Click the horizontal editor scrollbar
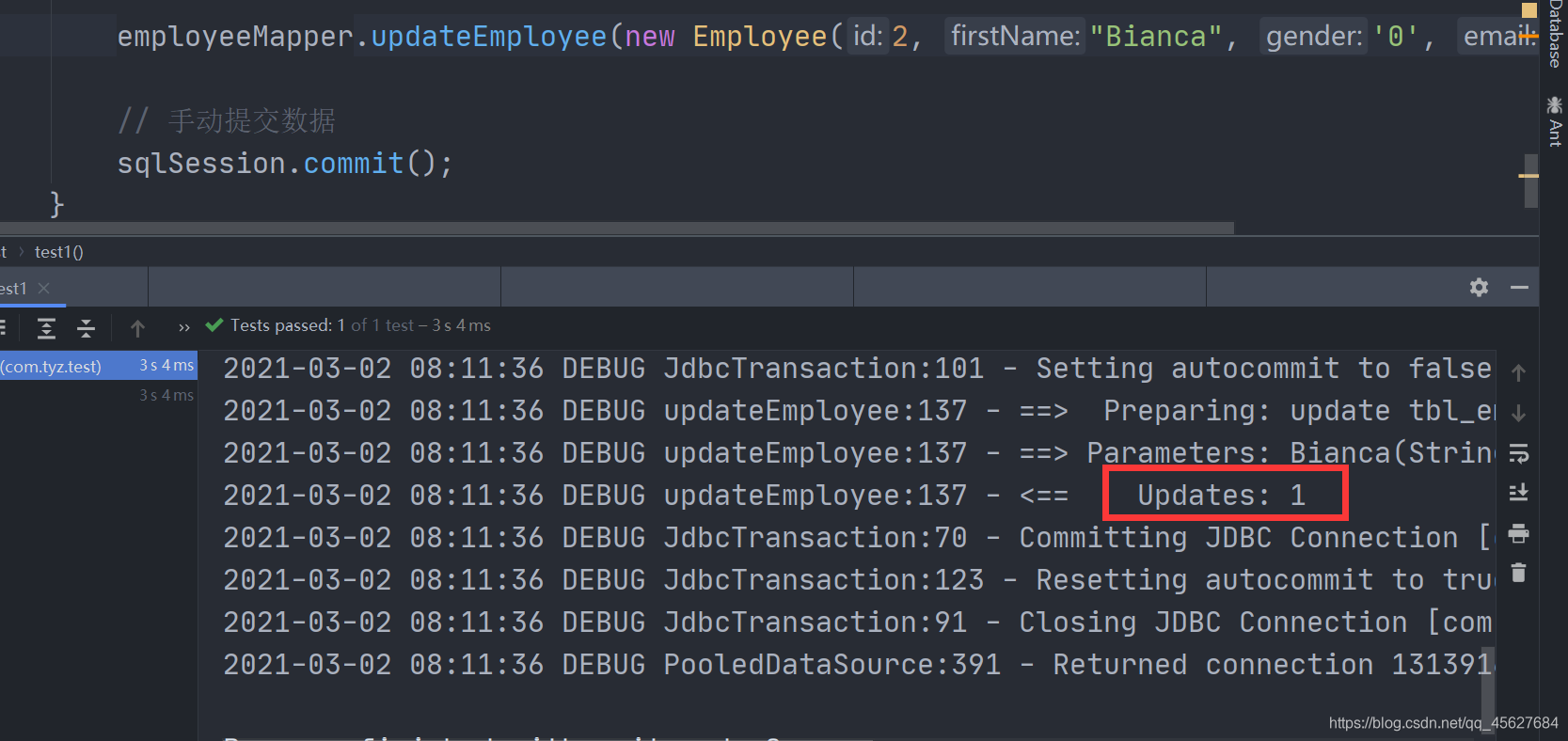This screenshot has width=1568, height=741. click(x=616, y=228)
